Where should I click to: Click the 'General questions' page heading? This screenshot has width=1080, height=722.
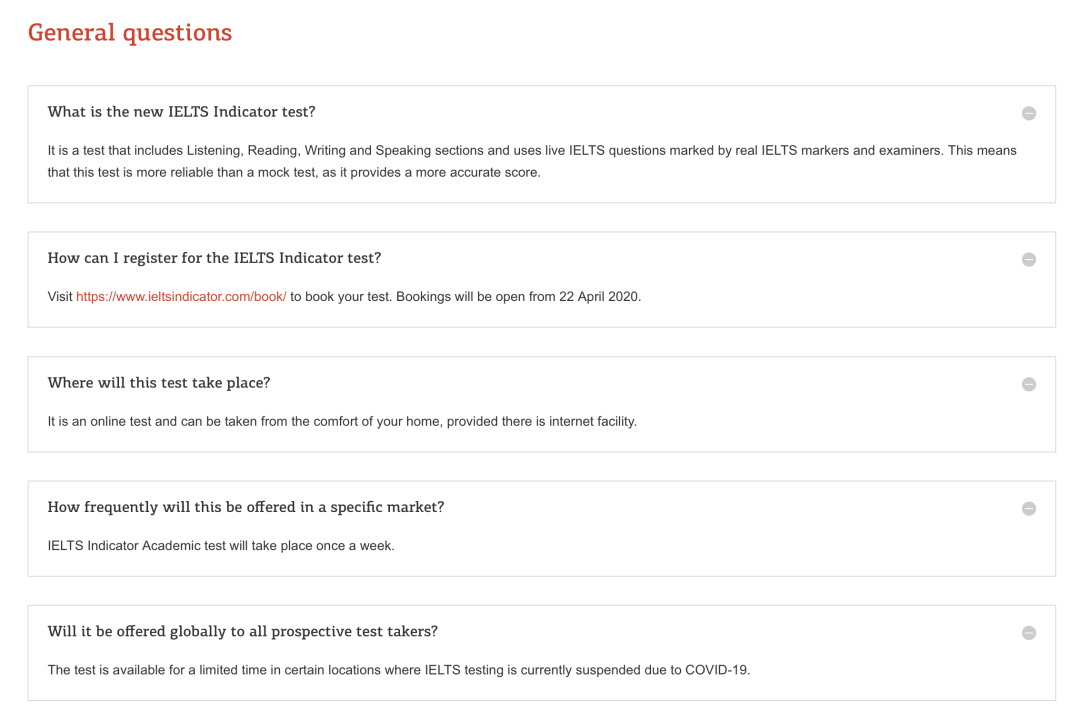click(x=129, y=32)
